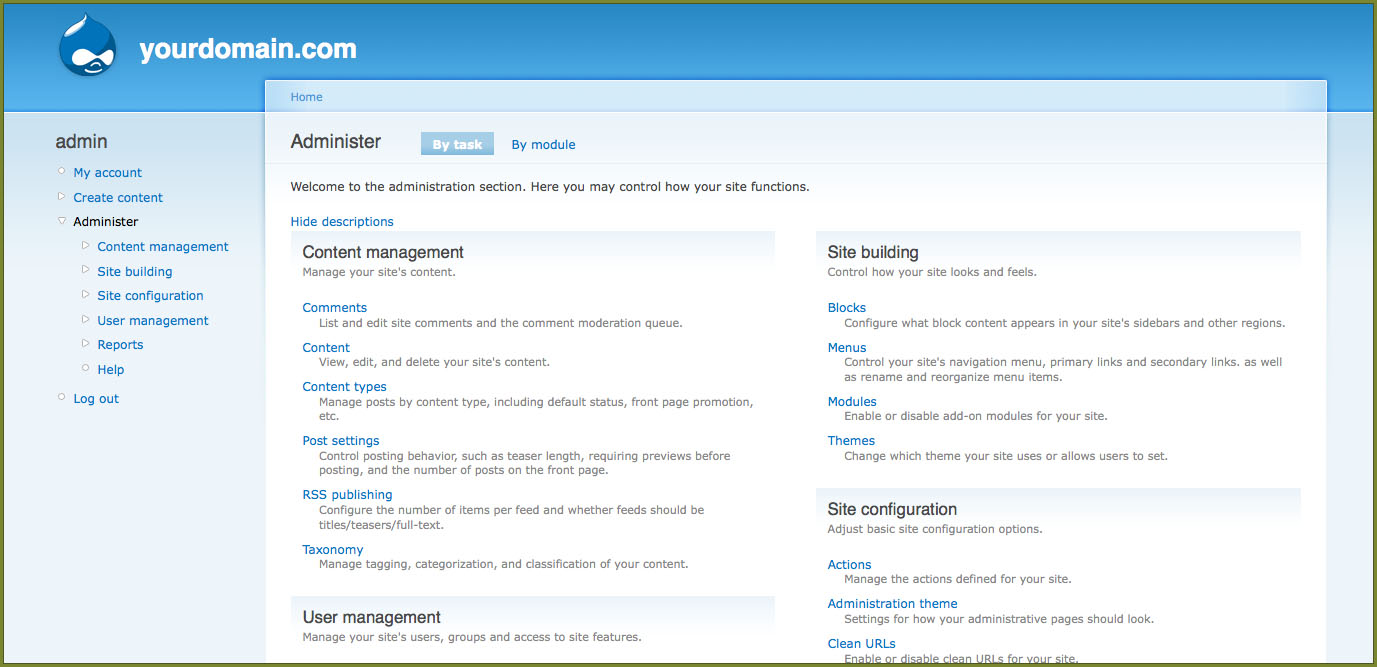
Task: Log out from the sidebar menu
Action: click(96, 399)
